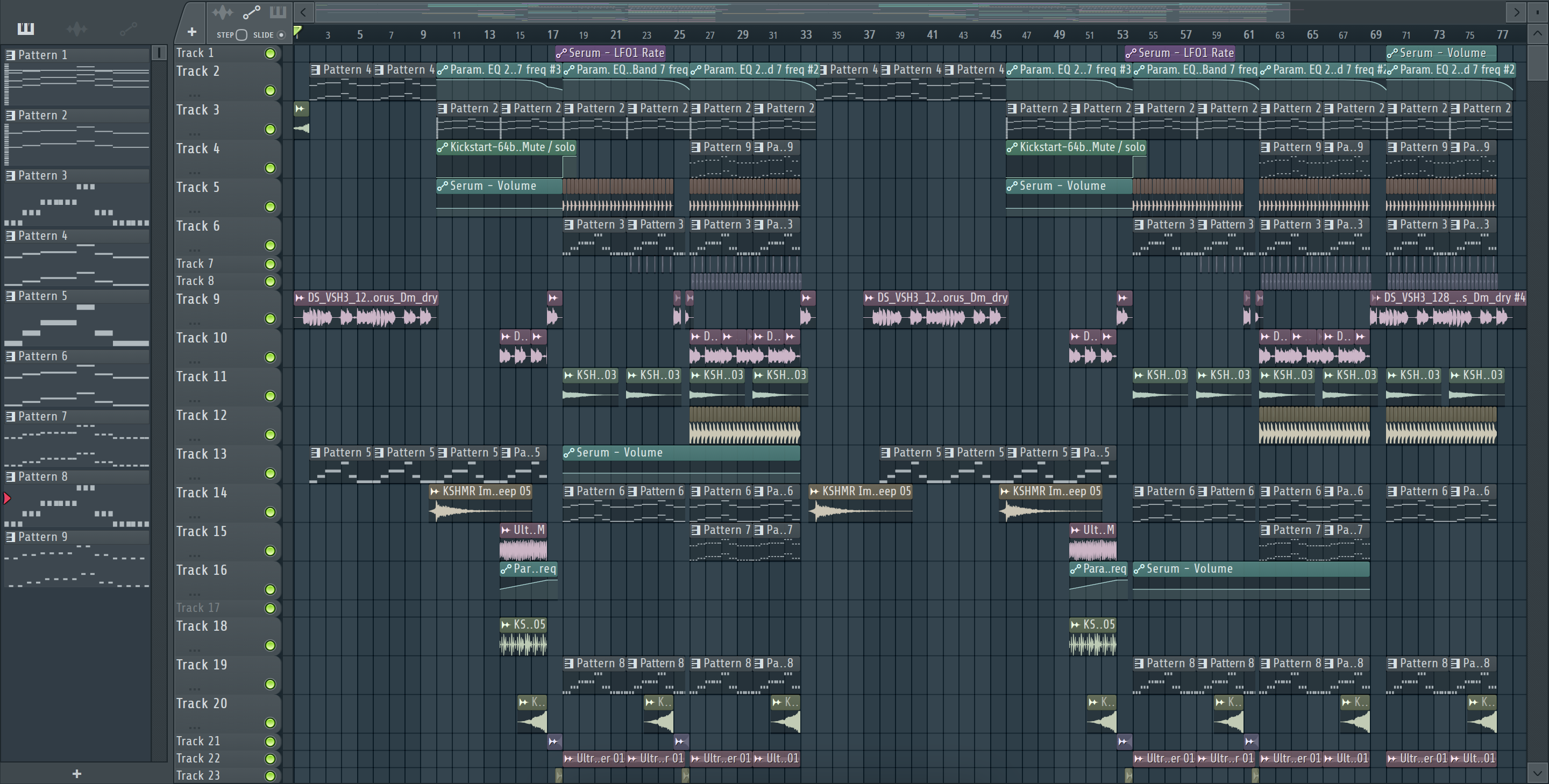The width and height of the screenshot is (1549, 784).
Task: Click the vertical scrollbar handle on right
Action: (1538, 63)
